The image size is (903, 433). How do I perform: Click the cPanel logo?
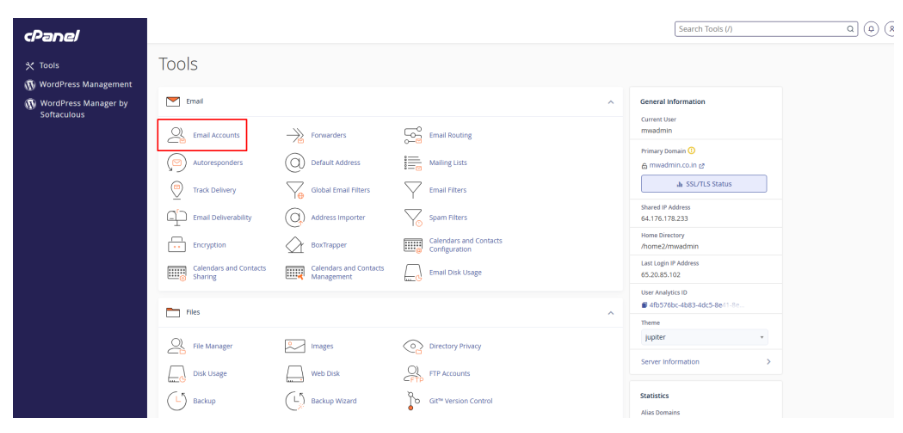[52, 36]
